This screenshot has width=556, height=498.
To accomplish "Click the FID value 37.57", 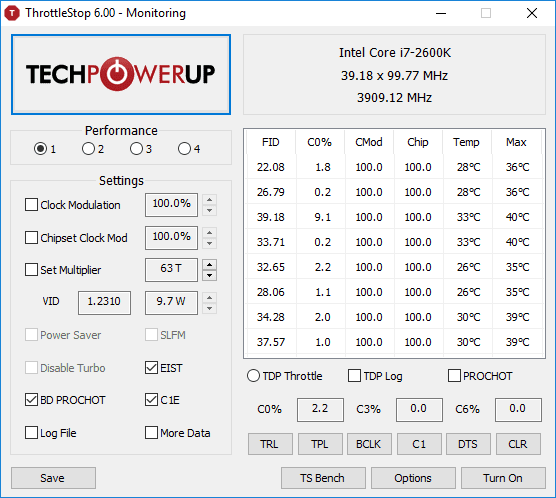I will (x=271, y=342).
